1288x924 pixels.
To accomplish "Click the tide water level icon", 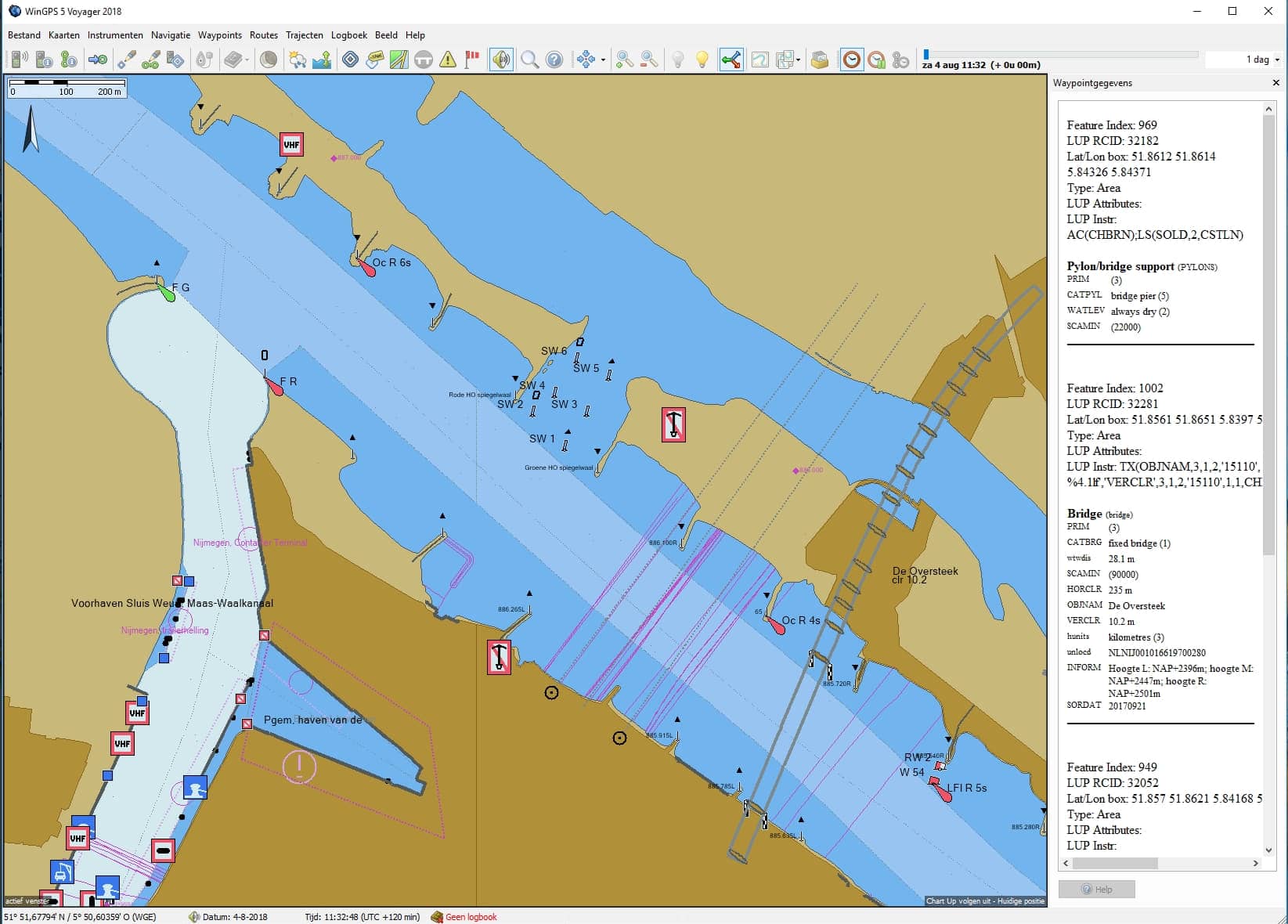I will point(322,60).
